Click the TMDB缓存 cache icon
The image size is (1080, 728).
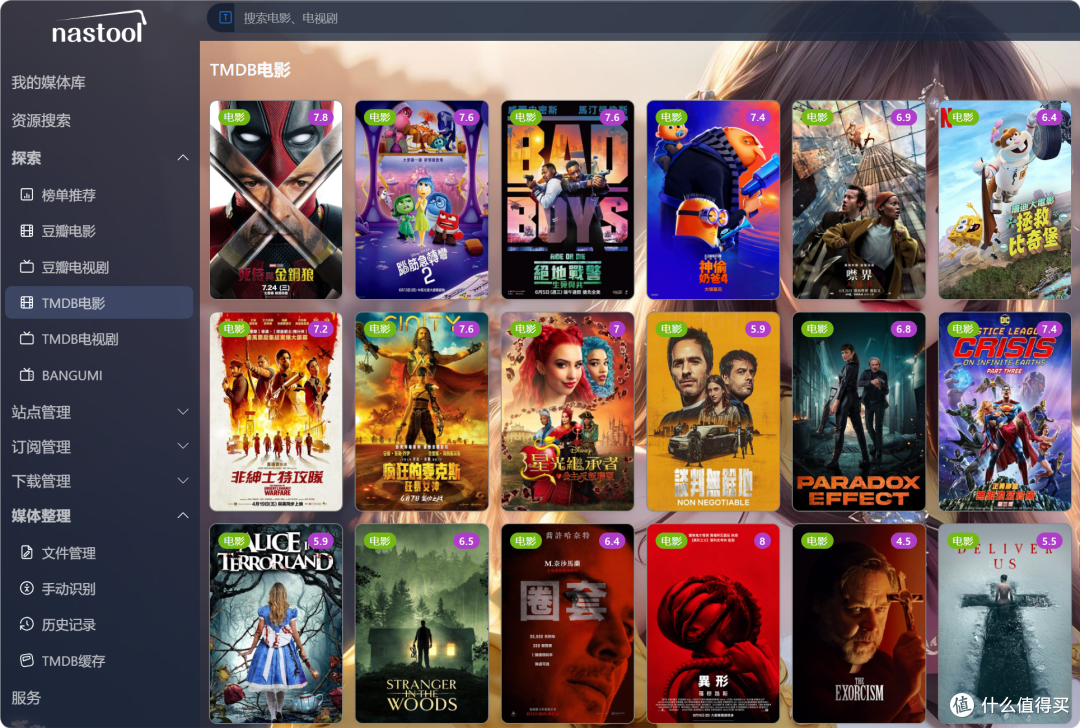(x=27, y=661)
